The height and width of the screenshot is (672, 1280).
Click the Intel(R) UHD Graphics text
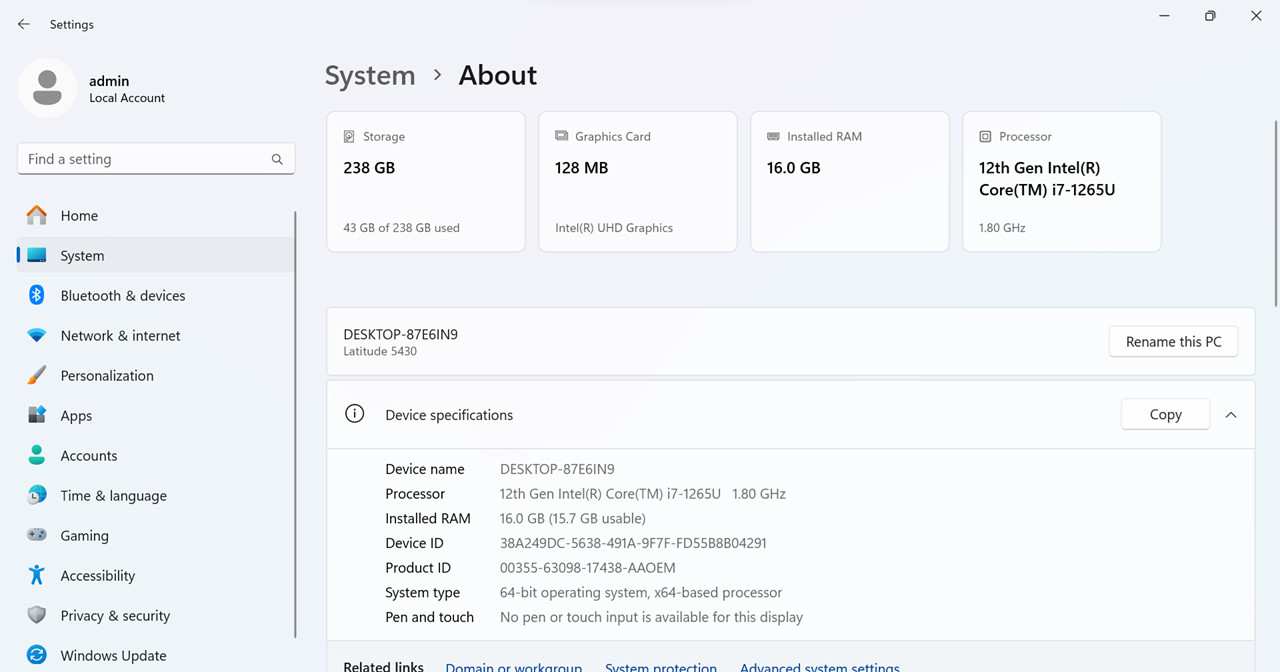click(614, 228)
